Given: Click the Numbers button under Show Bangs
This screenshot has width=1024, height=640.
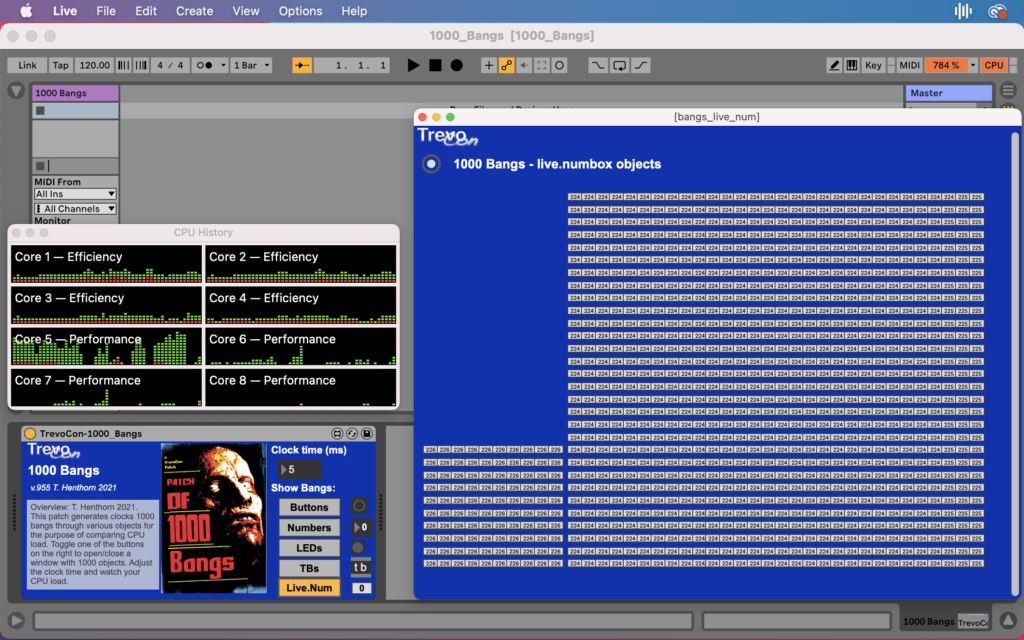Looking at the screenshot, I should [309, 528].
